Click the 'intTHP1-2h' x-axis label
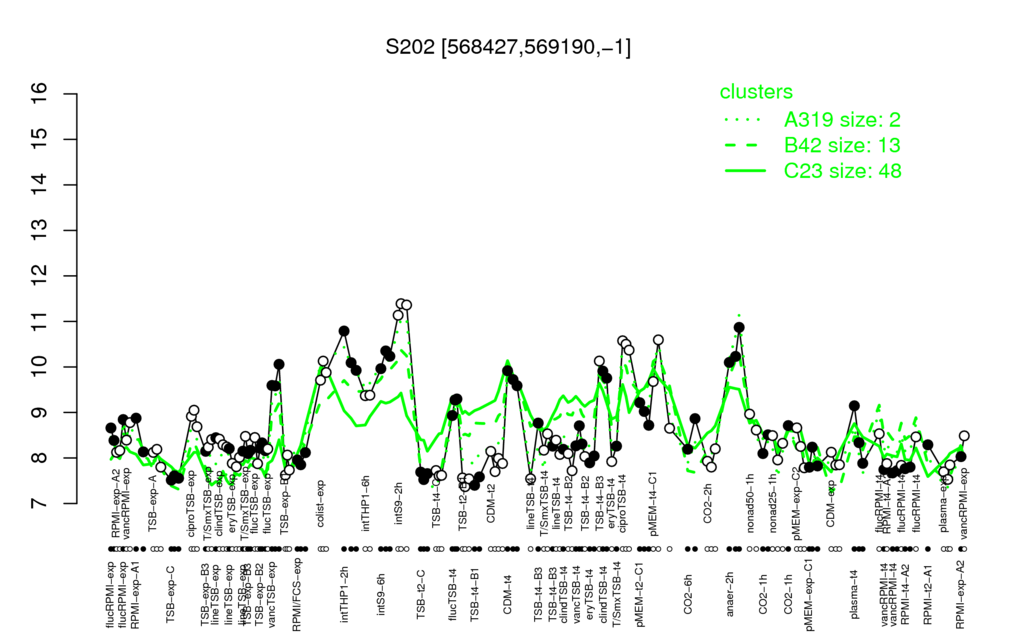 click(345, 594)
